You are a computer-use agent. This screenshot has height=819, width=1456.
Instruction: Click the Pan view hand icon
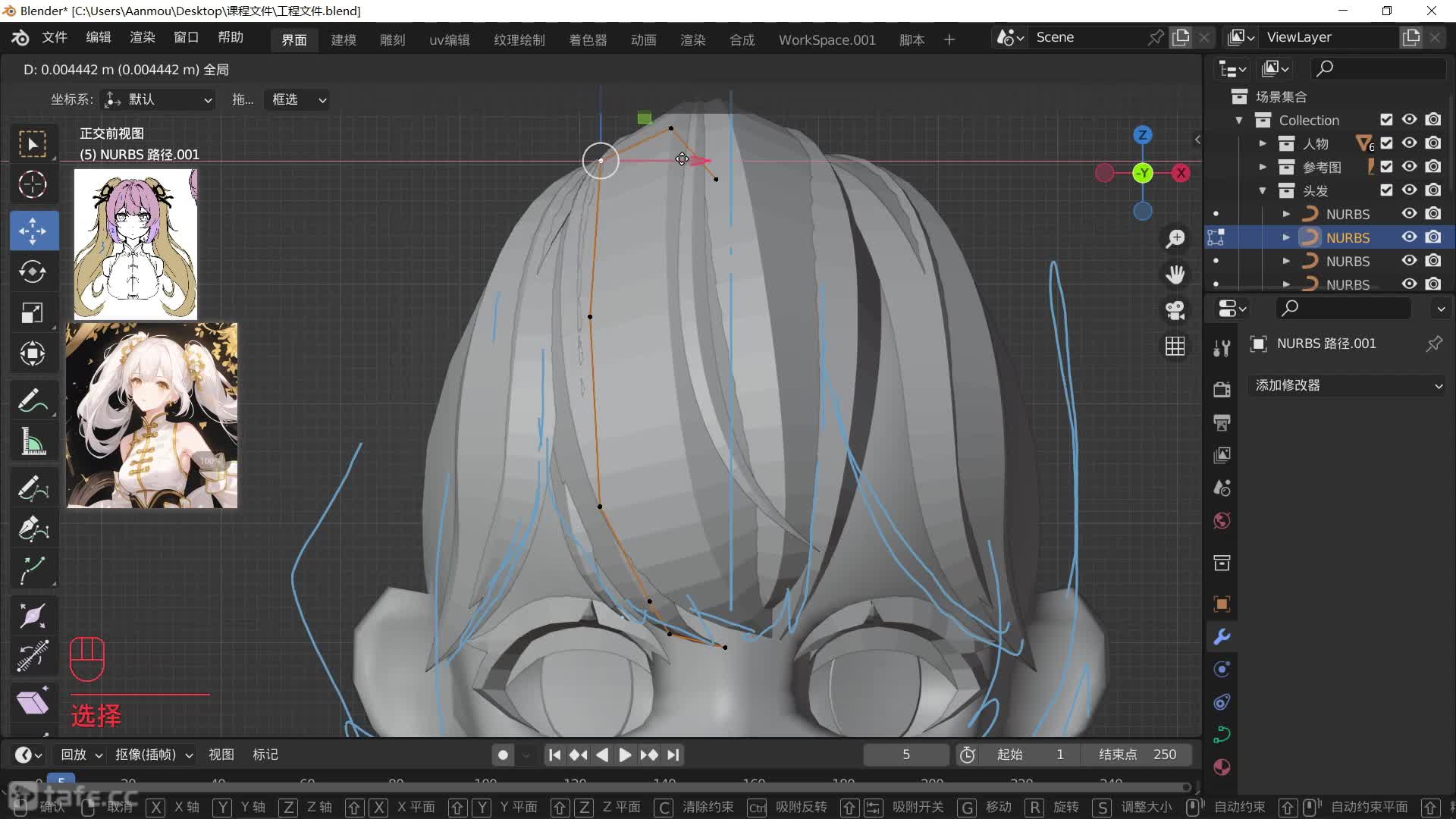click(x=1175, y=275)
